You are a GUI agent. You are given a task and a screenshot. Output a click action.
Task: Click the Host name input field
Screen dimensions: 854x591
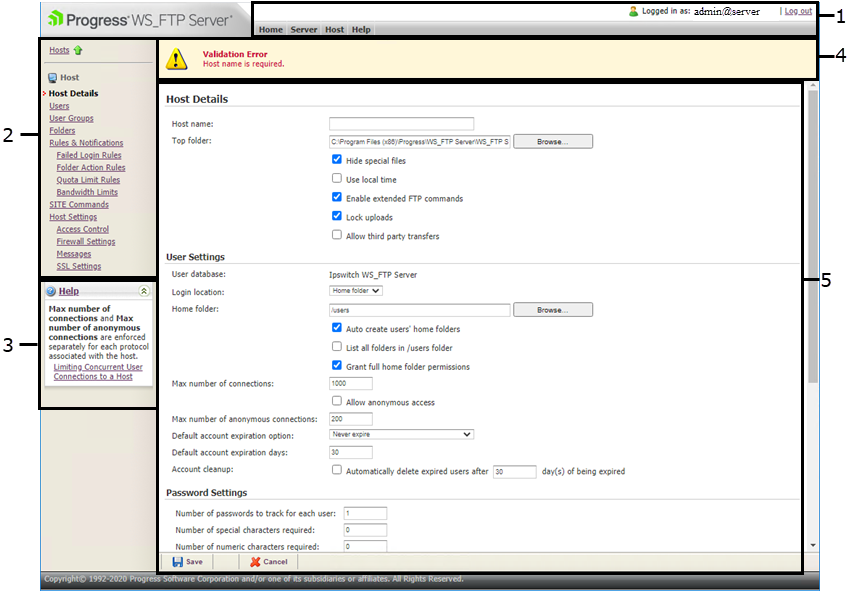coord(401,124)
